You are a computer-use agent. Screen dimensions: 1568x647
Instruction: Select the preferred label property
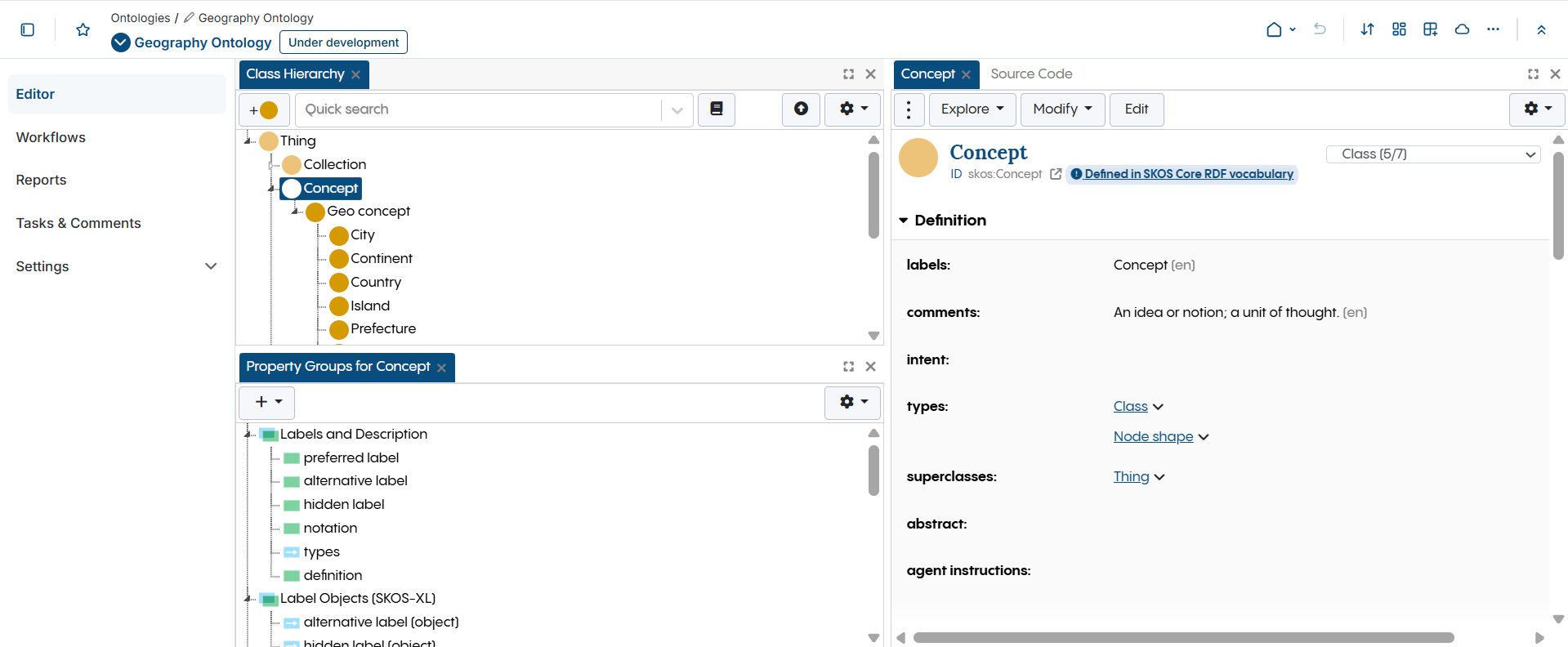click(351, 458)
